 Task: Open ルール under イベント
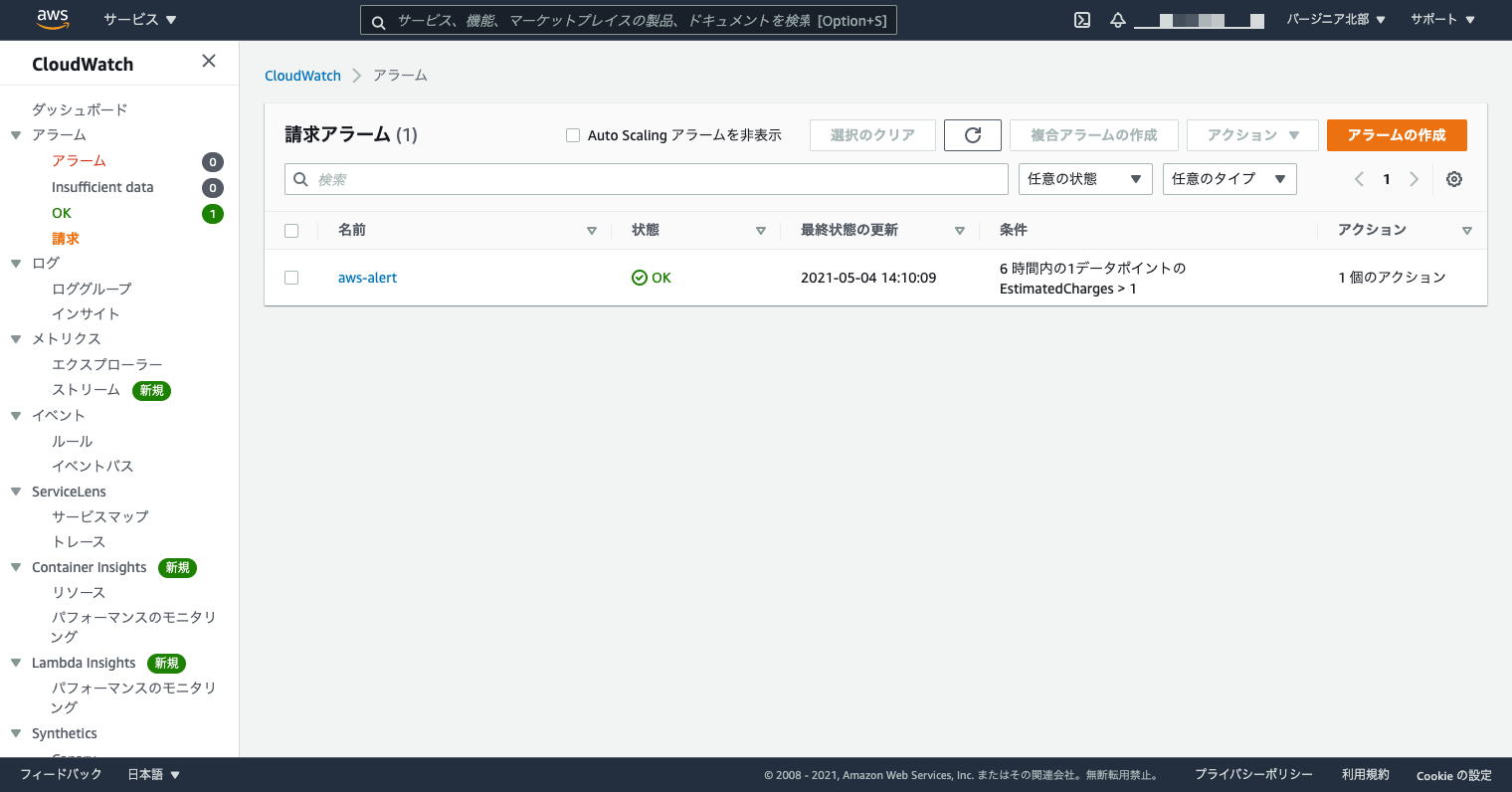(x=73, y=441)
